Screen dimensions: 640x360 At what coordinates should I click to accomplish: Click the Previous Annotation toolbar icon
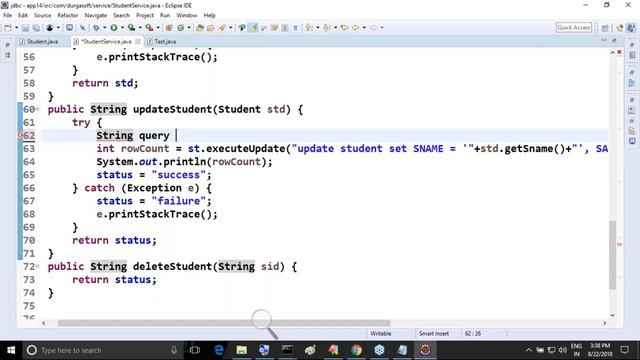pos(327,28)
